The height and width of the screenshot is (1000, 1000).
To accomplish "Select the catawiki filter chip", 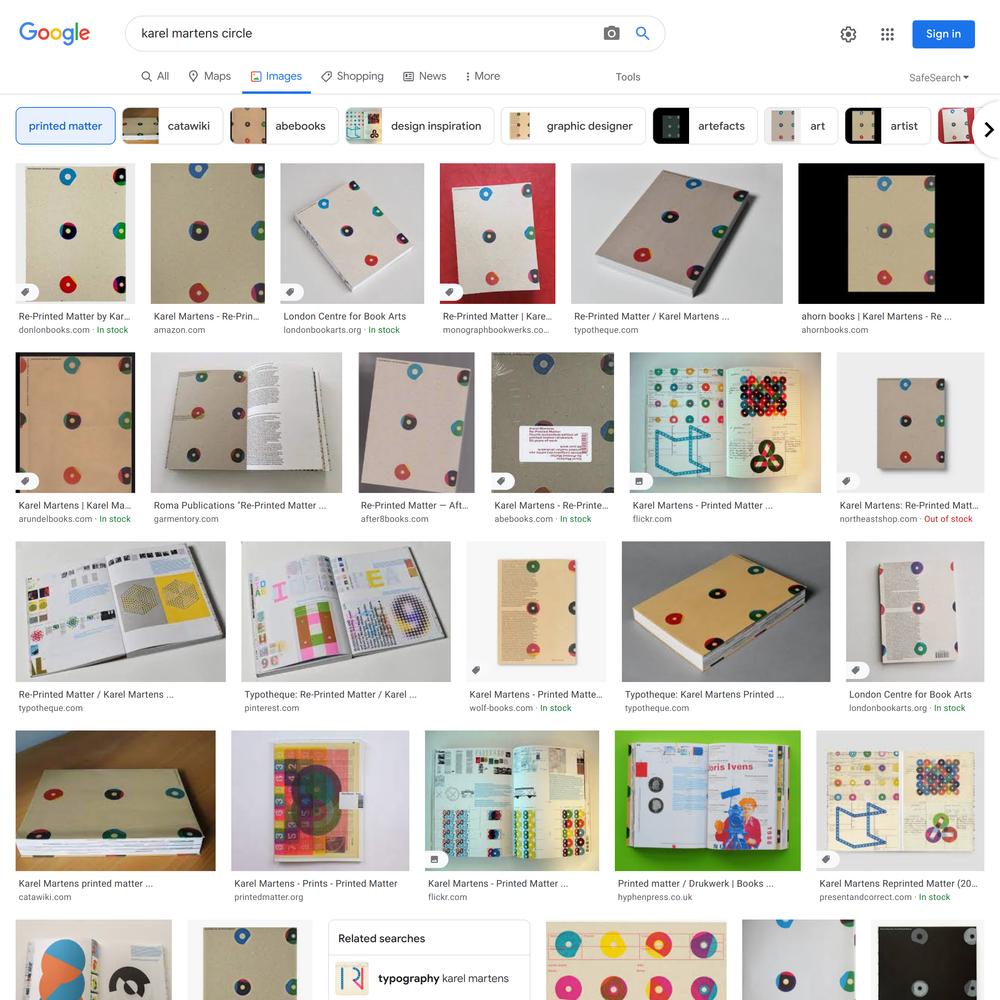I will [172, 126].
